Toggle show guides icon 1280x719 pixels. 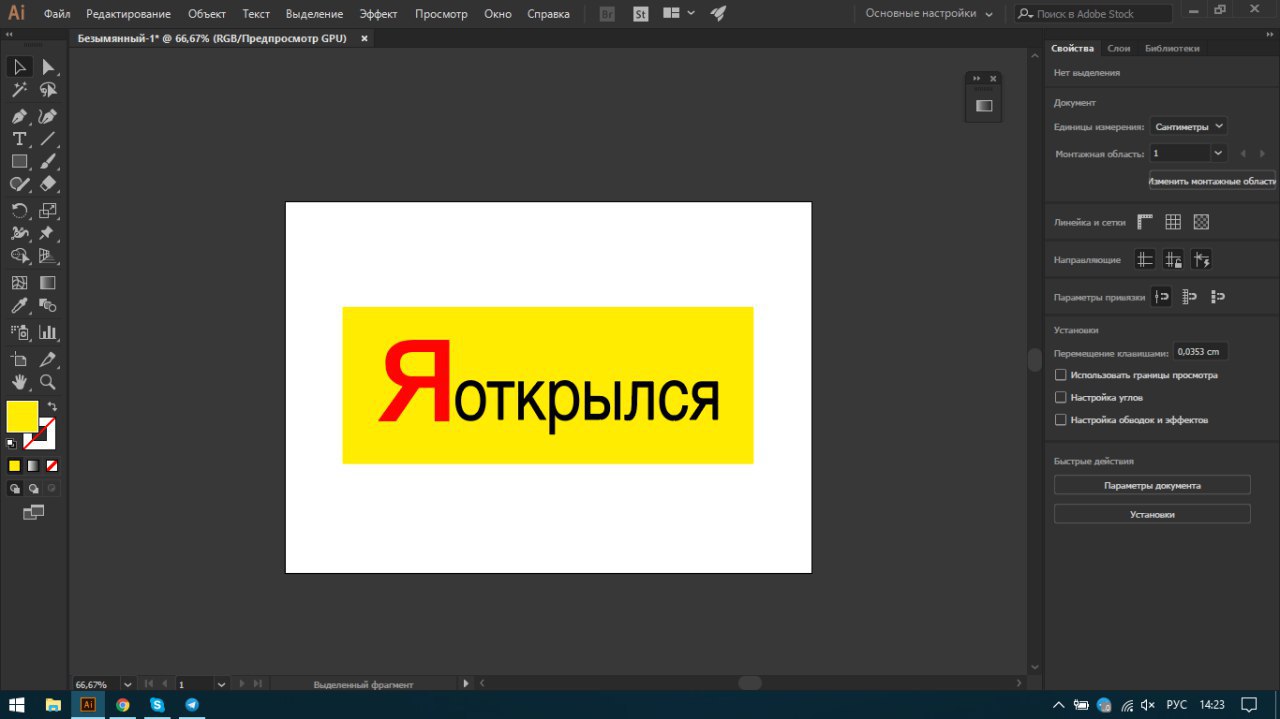1145,260
